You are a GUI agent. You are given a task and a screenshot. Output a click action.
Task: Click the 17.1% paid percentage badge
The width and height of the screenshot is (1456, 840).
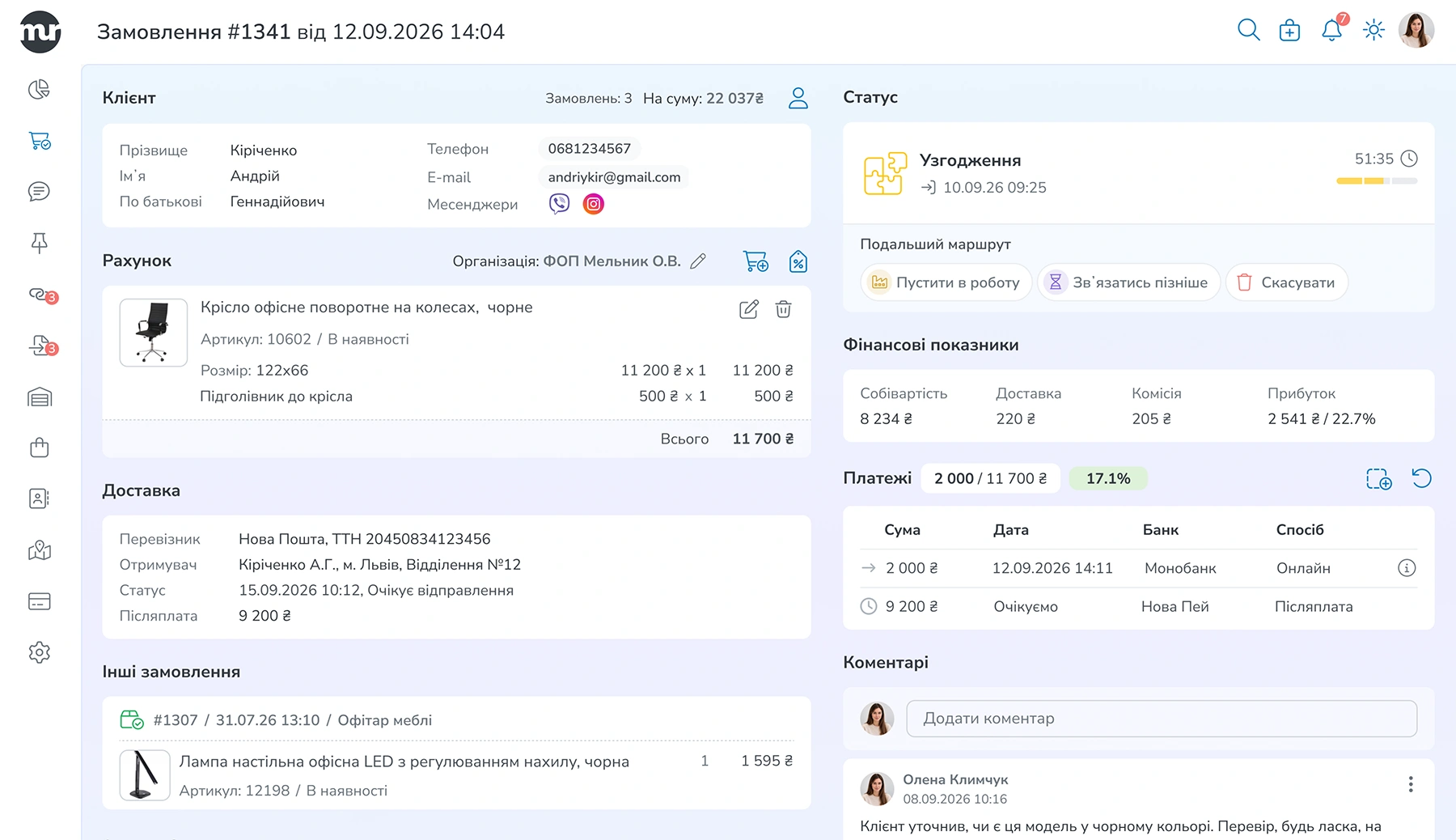(x=1108, y=478)
